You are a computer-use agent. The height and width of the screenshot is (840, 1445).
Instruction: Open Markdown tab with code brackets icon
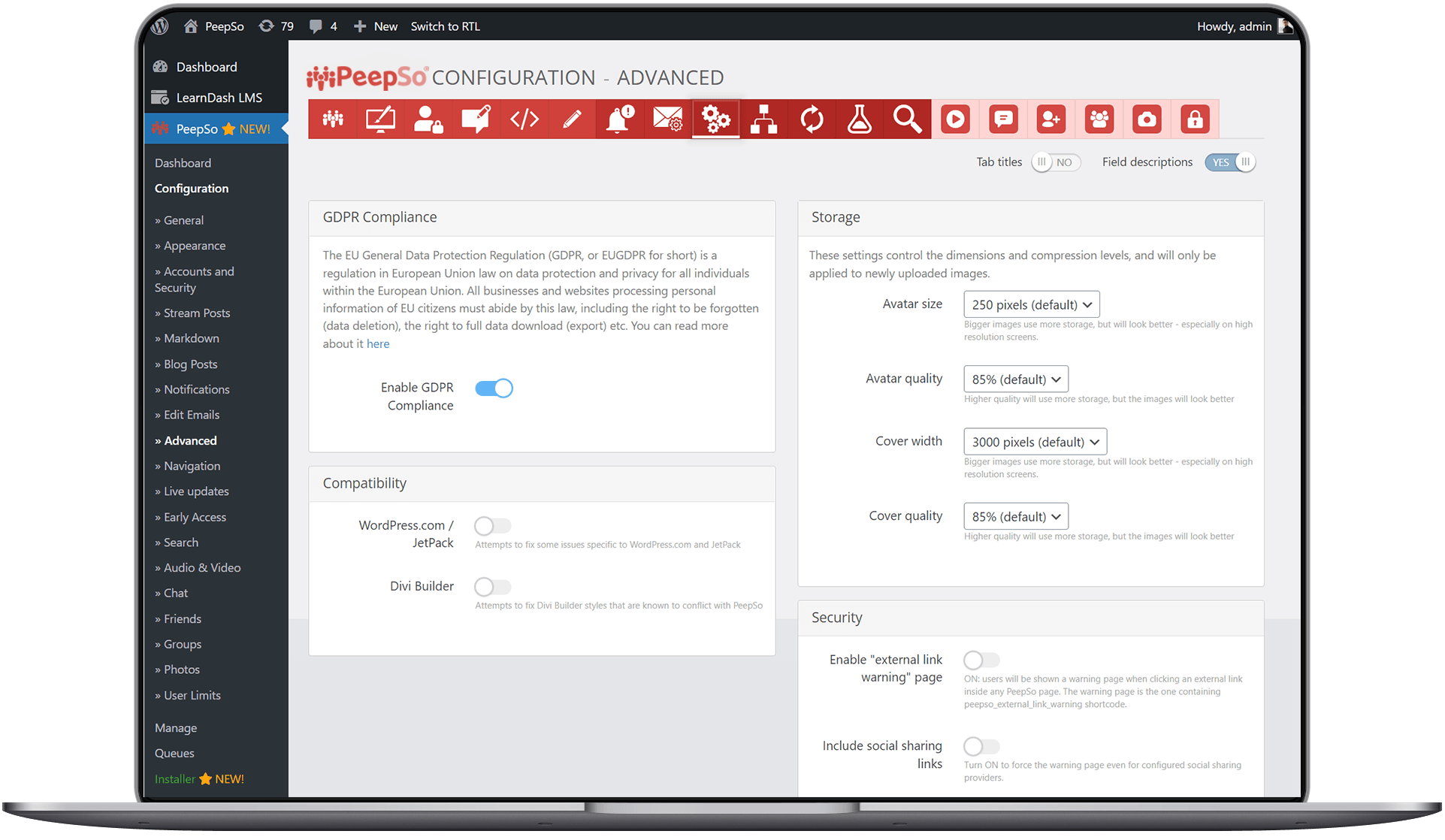524,119
